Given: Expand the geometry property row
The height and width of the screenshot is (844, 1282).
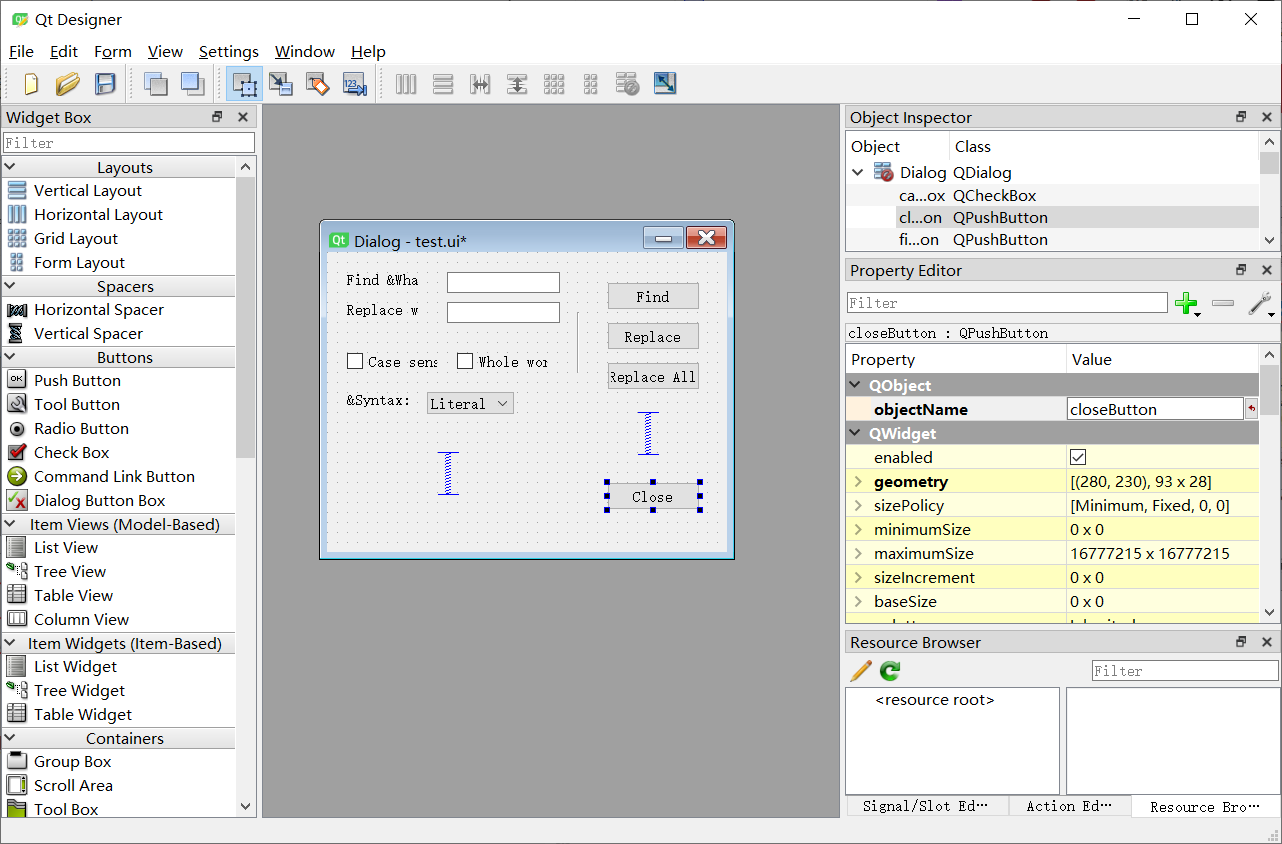Looking at the screenshot, I should click(858, 482).
